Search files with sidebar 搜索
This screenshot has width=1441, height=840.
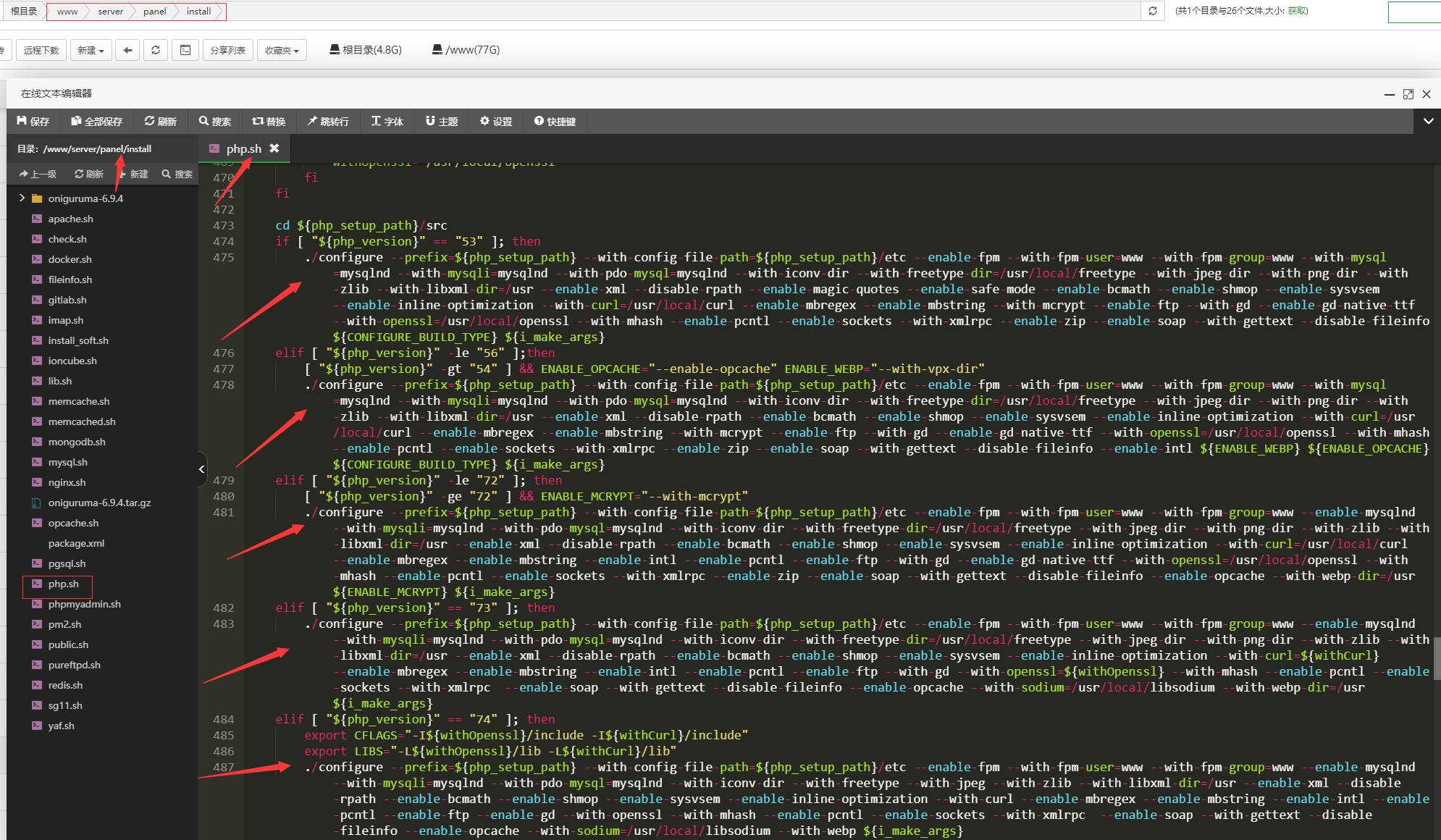pyautogui.click(x=177, y=174)
